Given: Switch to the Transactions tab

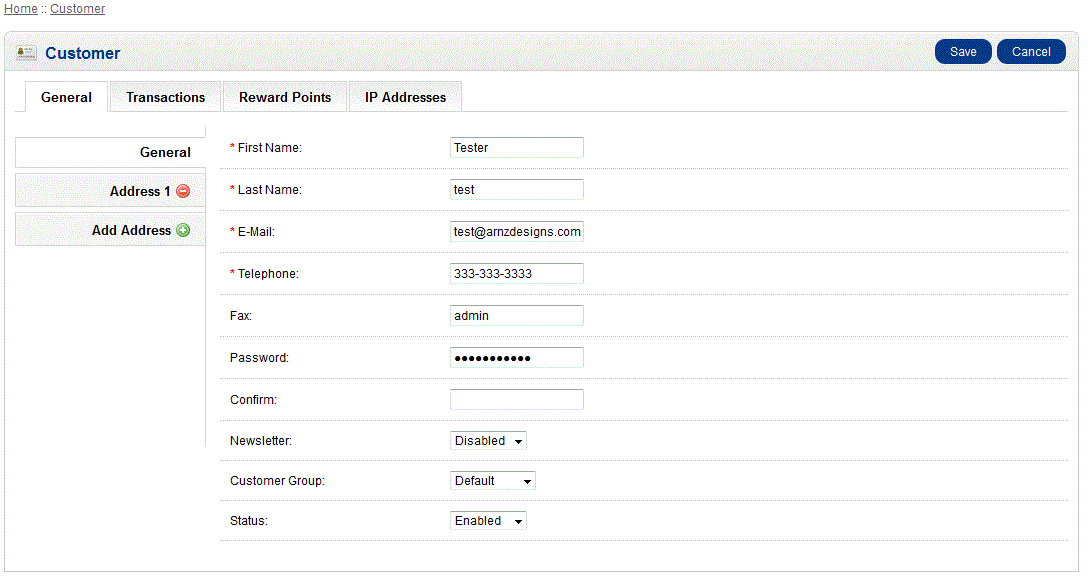Looking at the screenshot, I should point(165,97).
